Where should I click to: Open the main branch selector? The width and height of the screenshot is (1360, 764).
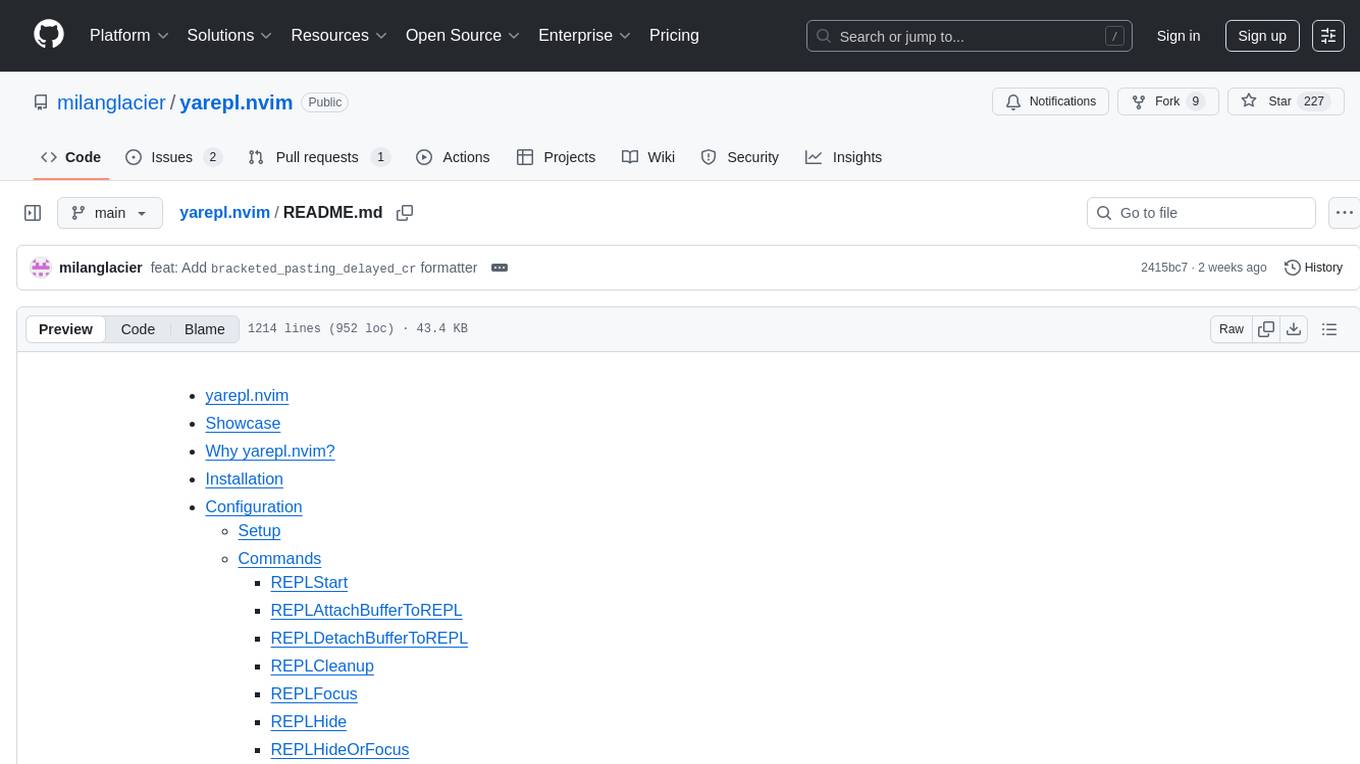(x=110, y=213)
